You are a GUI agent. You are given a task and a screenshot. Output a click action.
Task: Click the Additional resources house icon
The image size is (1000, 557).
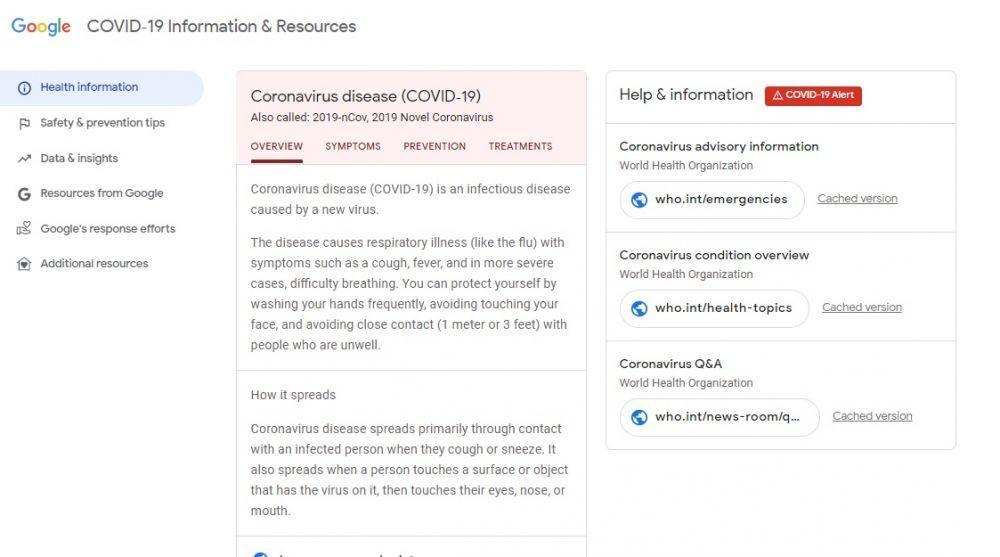(24, 264)
